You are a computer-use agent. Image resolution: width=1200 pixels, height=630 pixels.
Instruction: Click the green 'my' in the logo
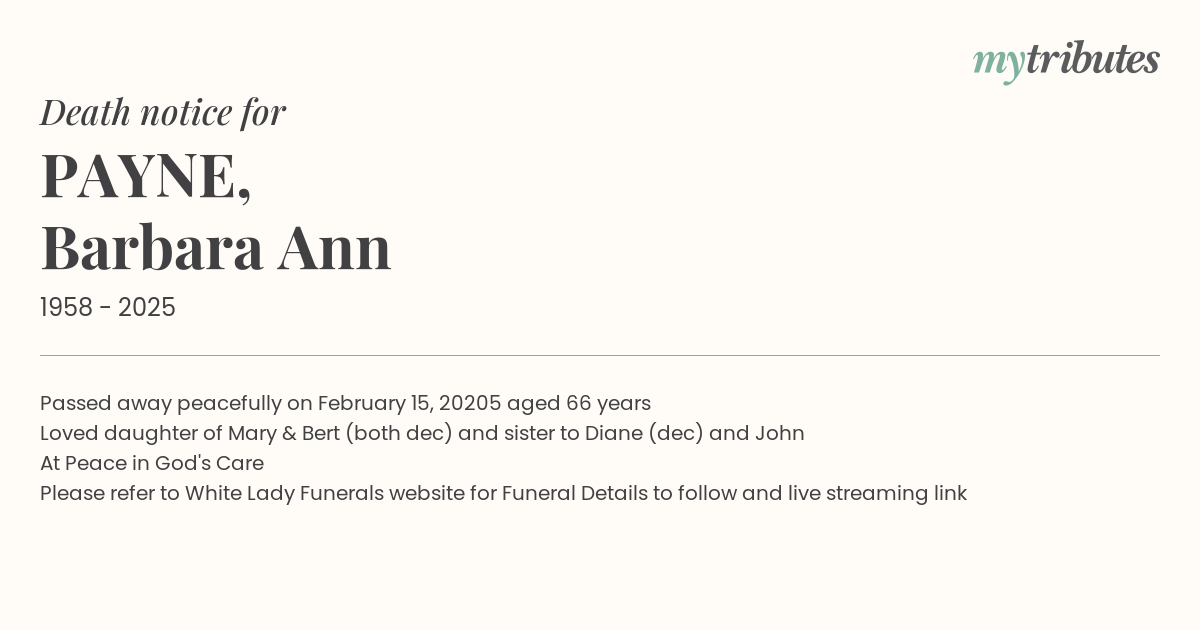point(998,65)
